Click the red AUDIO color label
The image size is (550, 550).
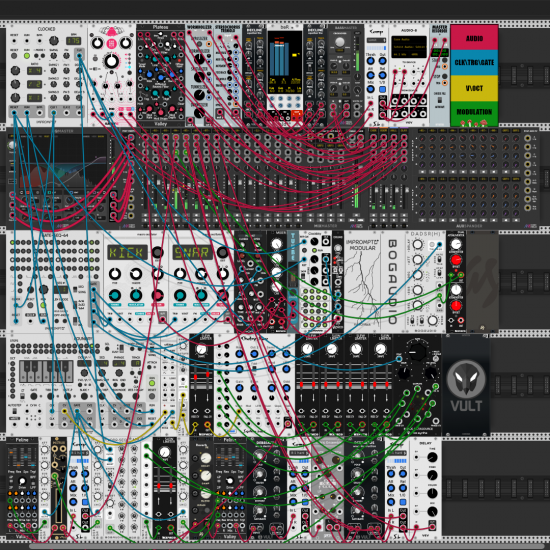coord(474,38)
